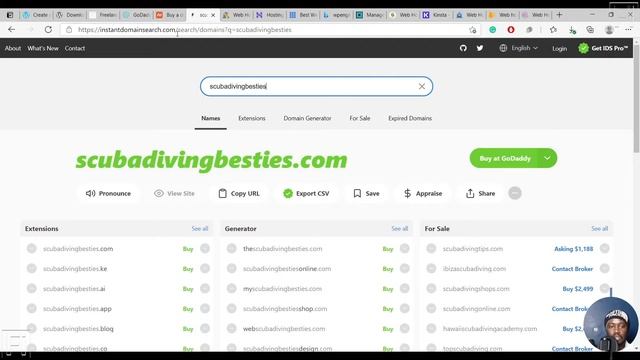
Task: Click browser back arrow
Action: (x=11, y=29)
